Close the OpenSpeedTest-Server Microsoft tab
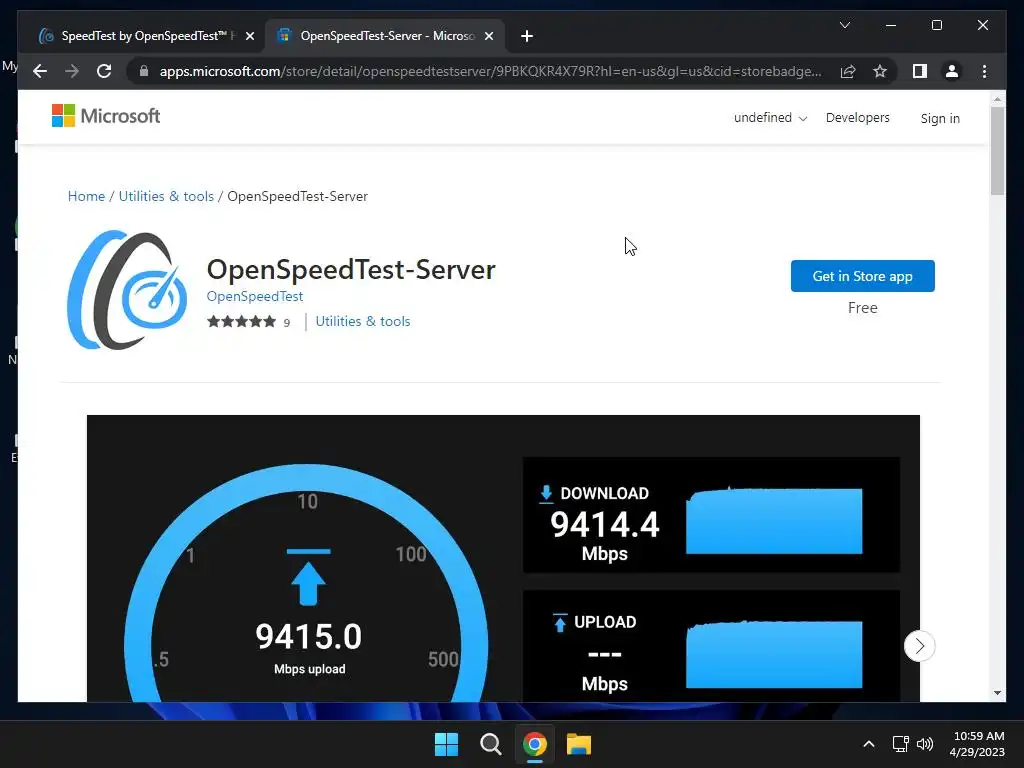The image size is (1024, 768). point(488,36)
